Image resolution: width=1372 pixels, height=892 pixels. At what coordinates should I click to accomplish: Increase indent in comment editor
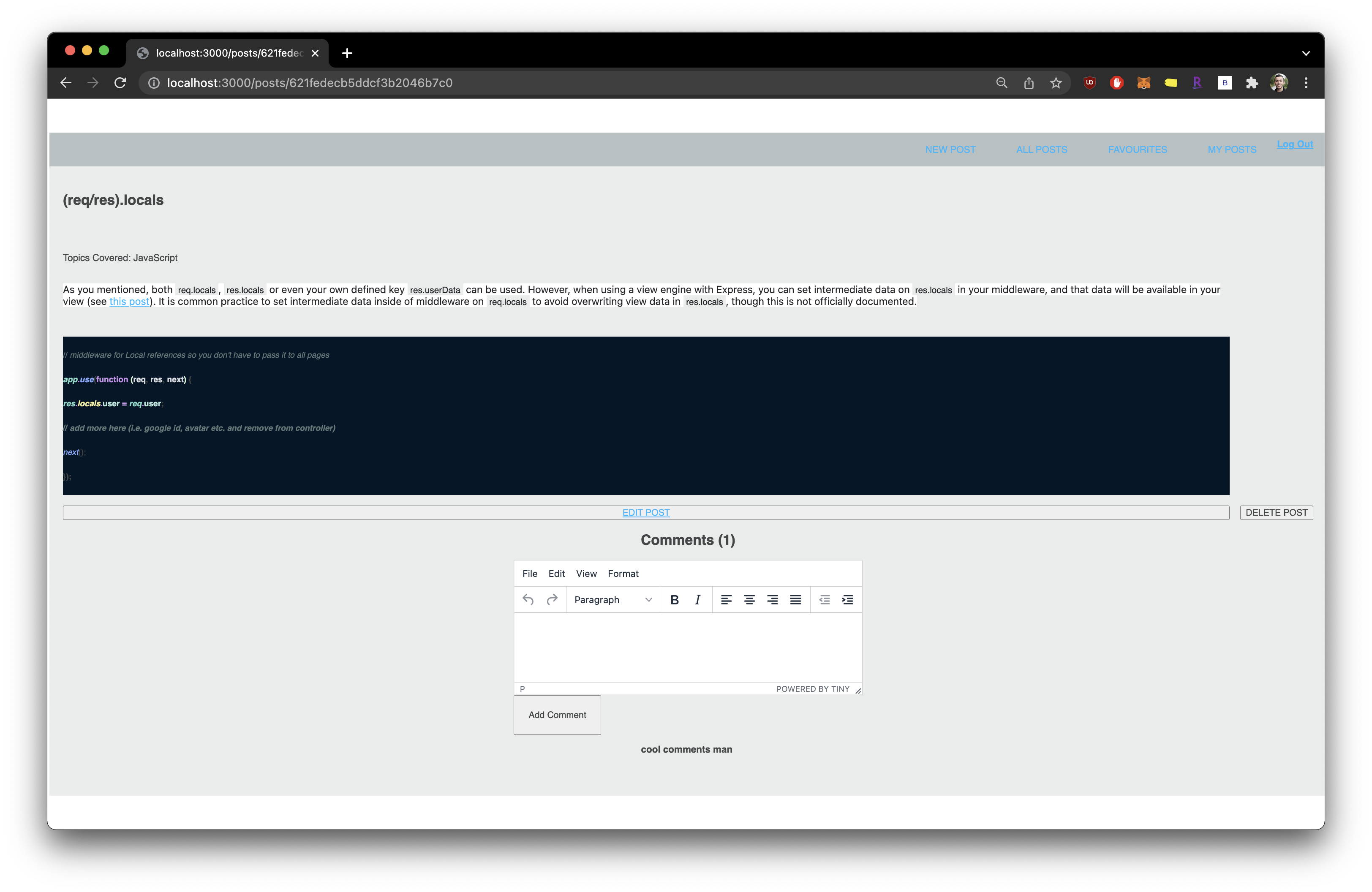pyautogui.click(x=847, y=600)
